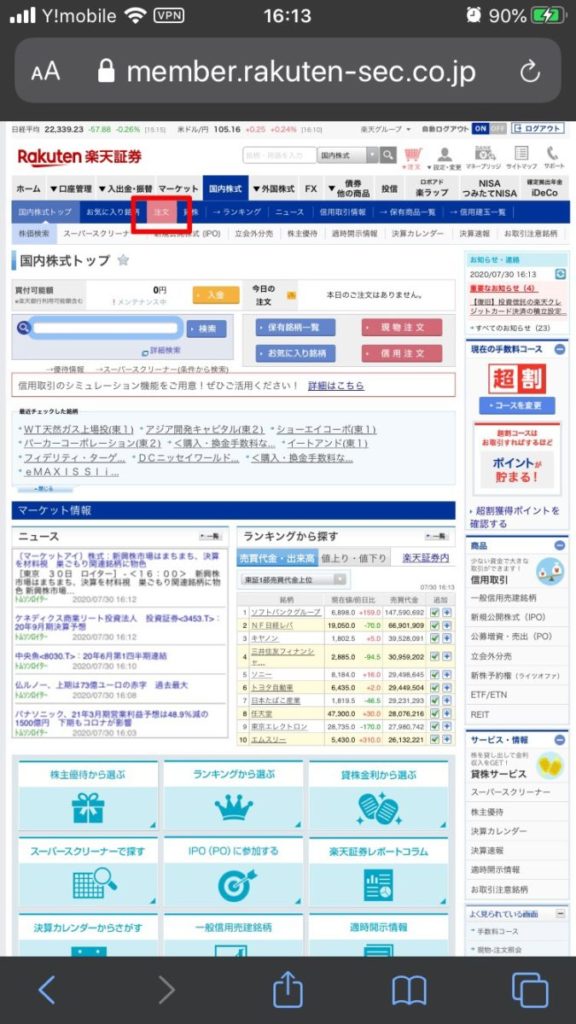Click the red 現物注文 button
576x1024 pixels.
click(402, 327)
